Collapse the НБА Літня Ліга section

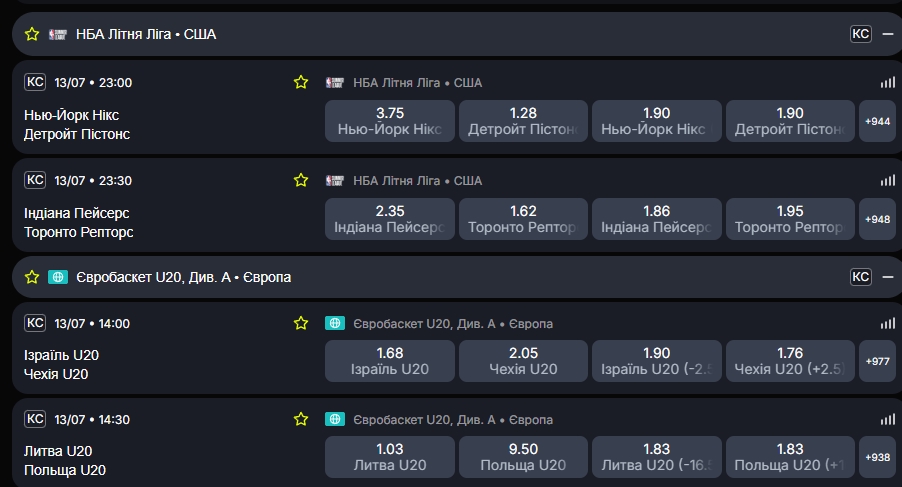(888, 34)
